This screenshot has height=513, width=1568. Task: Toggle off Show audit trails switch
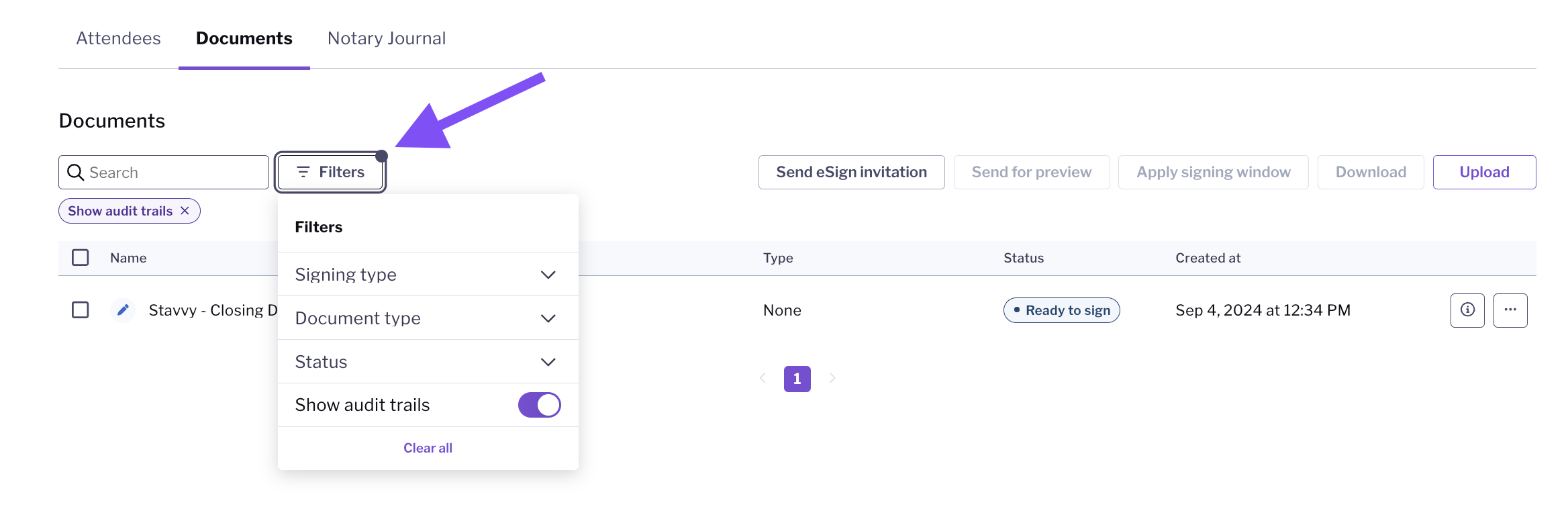point(539,405)
